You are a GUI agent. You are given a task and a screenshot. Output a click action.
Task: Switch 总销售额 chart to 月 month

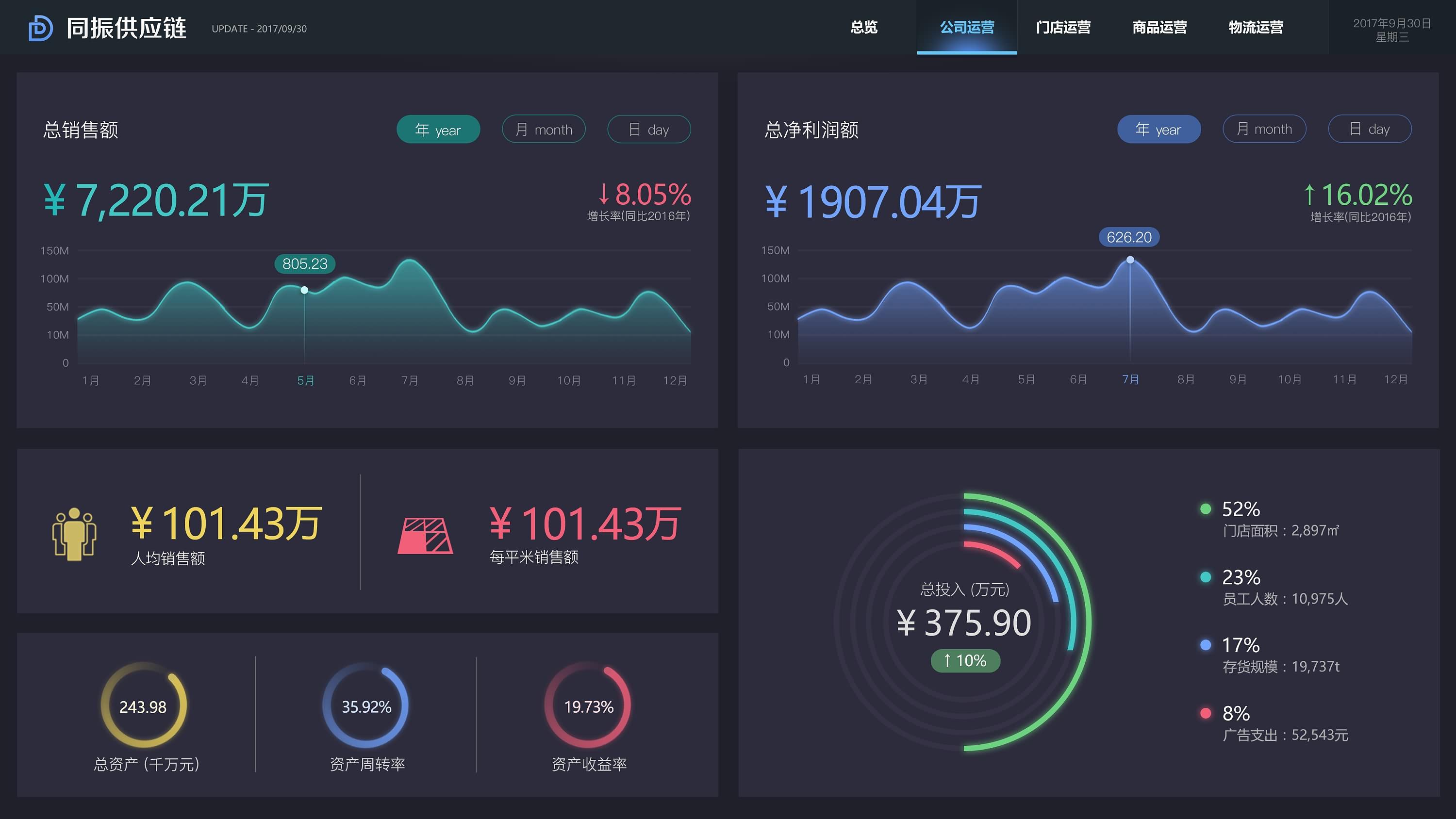click(544, 130)
